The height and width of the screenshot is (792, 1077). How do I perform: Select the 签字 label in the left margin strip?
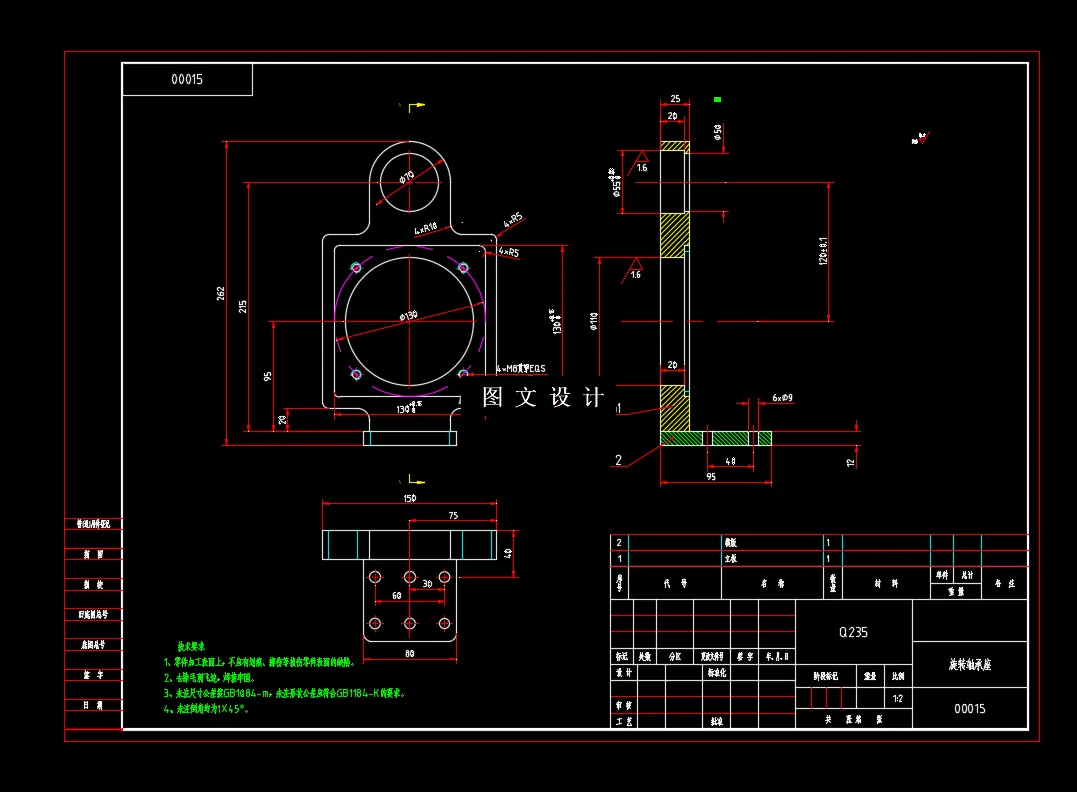click(93, 675)
